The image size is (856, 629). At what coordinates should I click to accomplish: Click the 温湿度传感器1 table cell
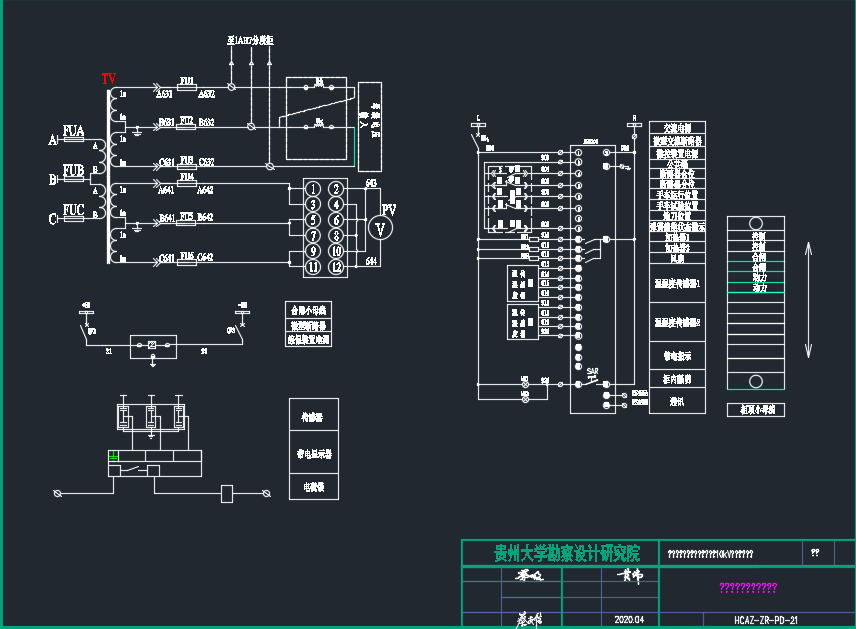tap(677, 283)
